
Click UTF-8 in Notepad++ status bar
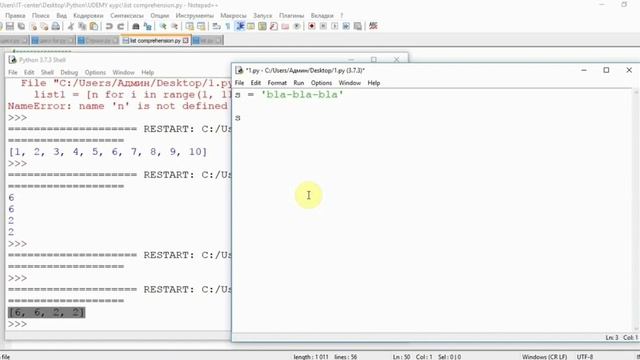point(584,357)
